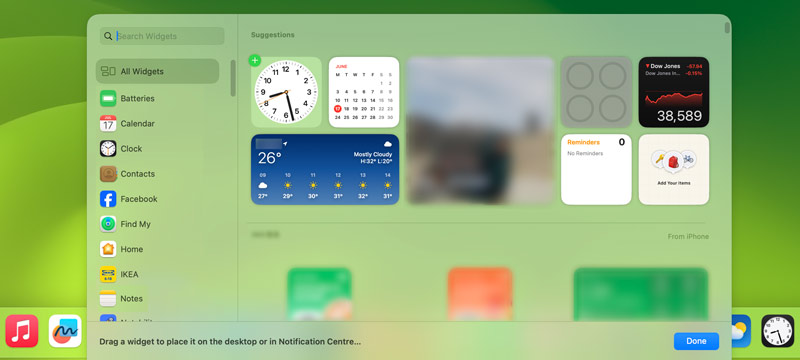This screenshot has width=800, height=360.
Task: Click the Clock app icon in sidebar
Action: [108, 148]
